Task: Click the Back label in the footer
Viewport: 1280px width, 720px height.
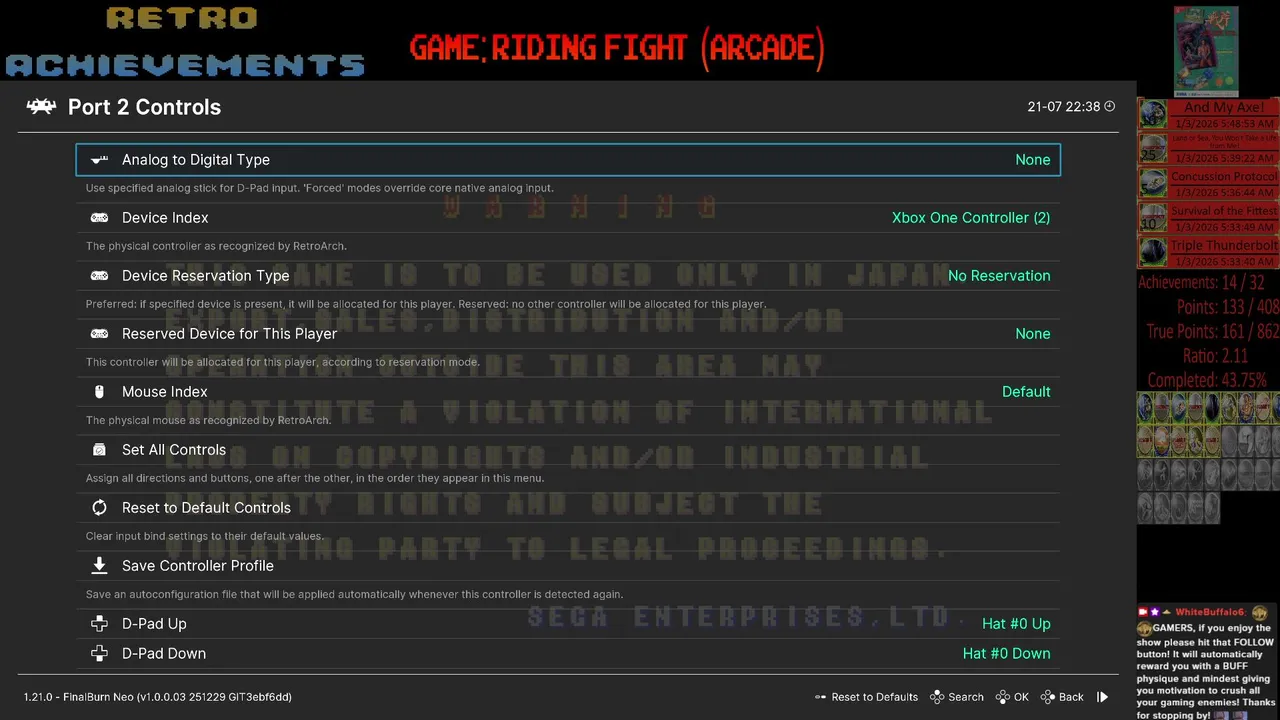Action: click(x=1071, y=697)
